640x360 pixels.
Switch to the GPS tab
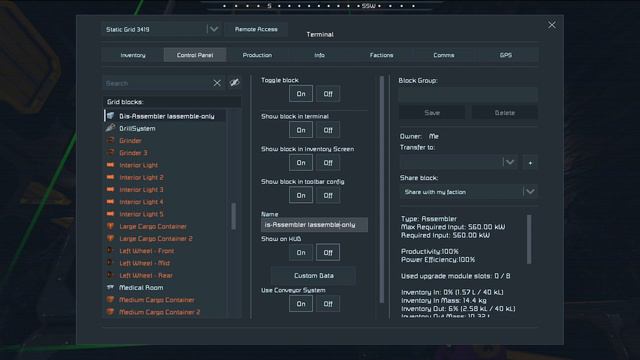pos(506,55)
